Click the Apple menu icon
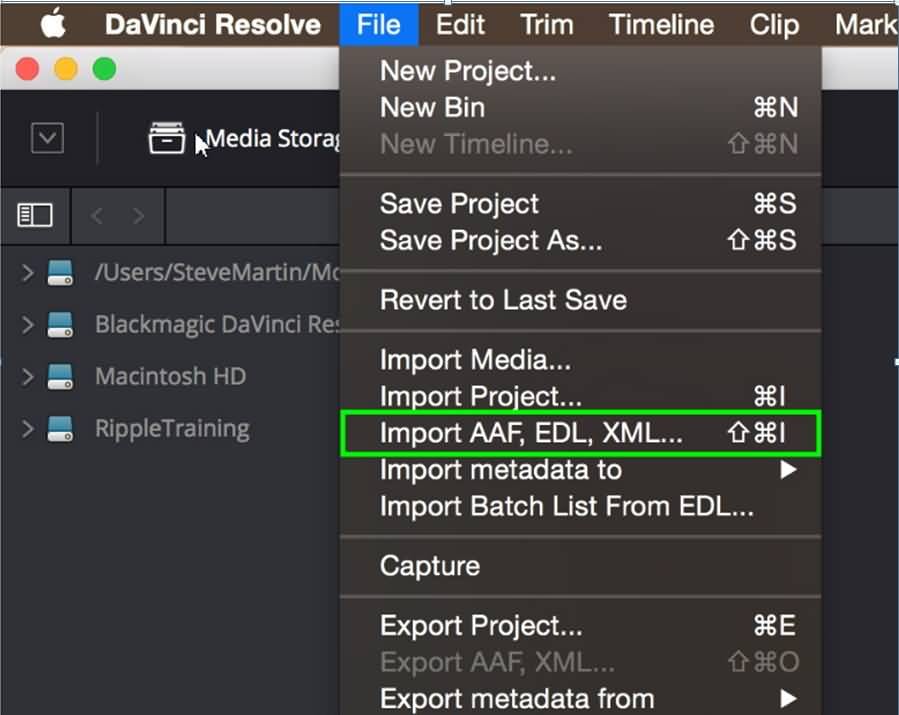This screenshot has width=899, height=715. (x=53, y=24)
